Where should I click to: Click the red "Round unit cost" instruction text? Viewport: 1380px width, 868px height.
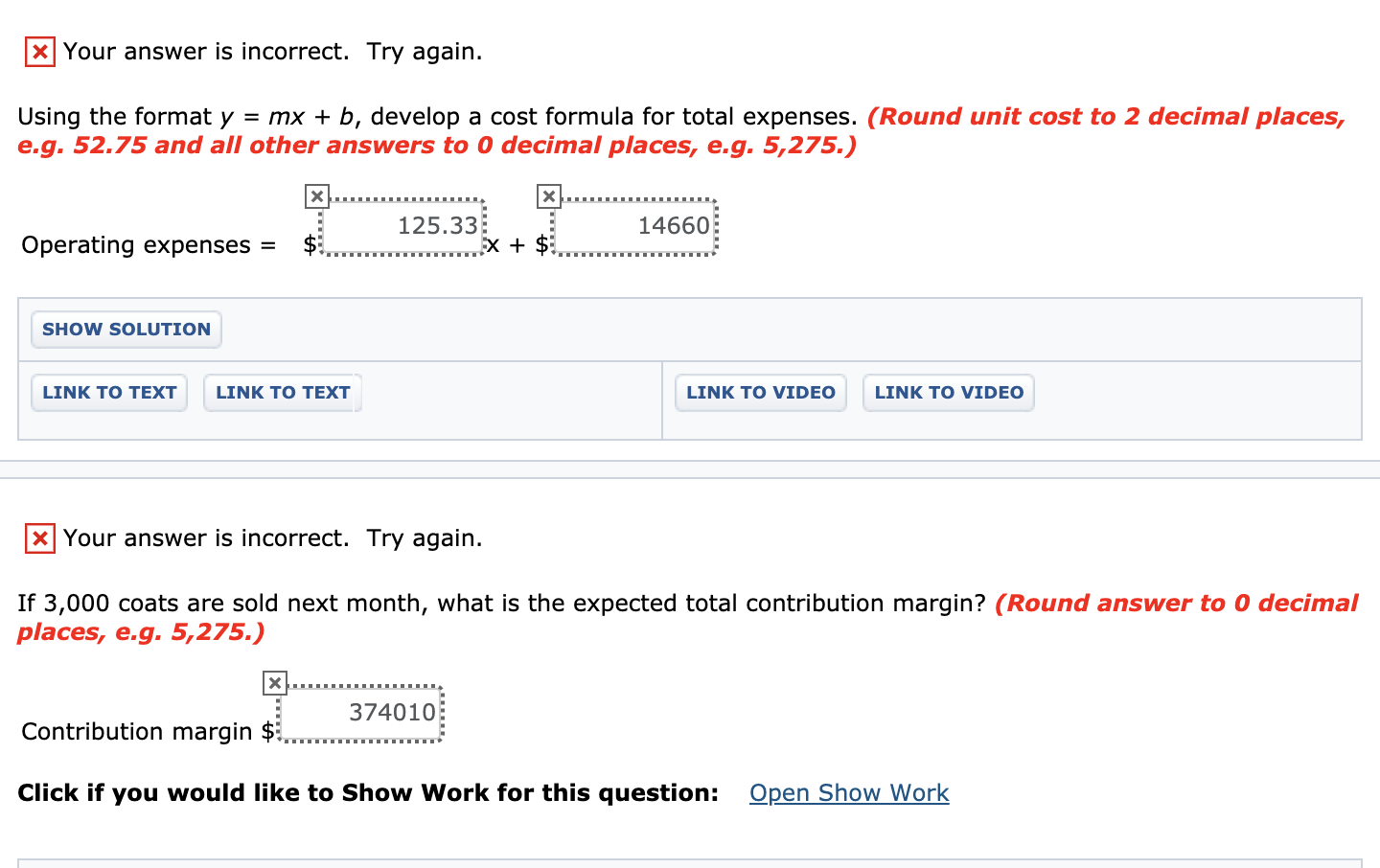point(1107,117)
